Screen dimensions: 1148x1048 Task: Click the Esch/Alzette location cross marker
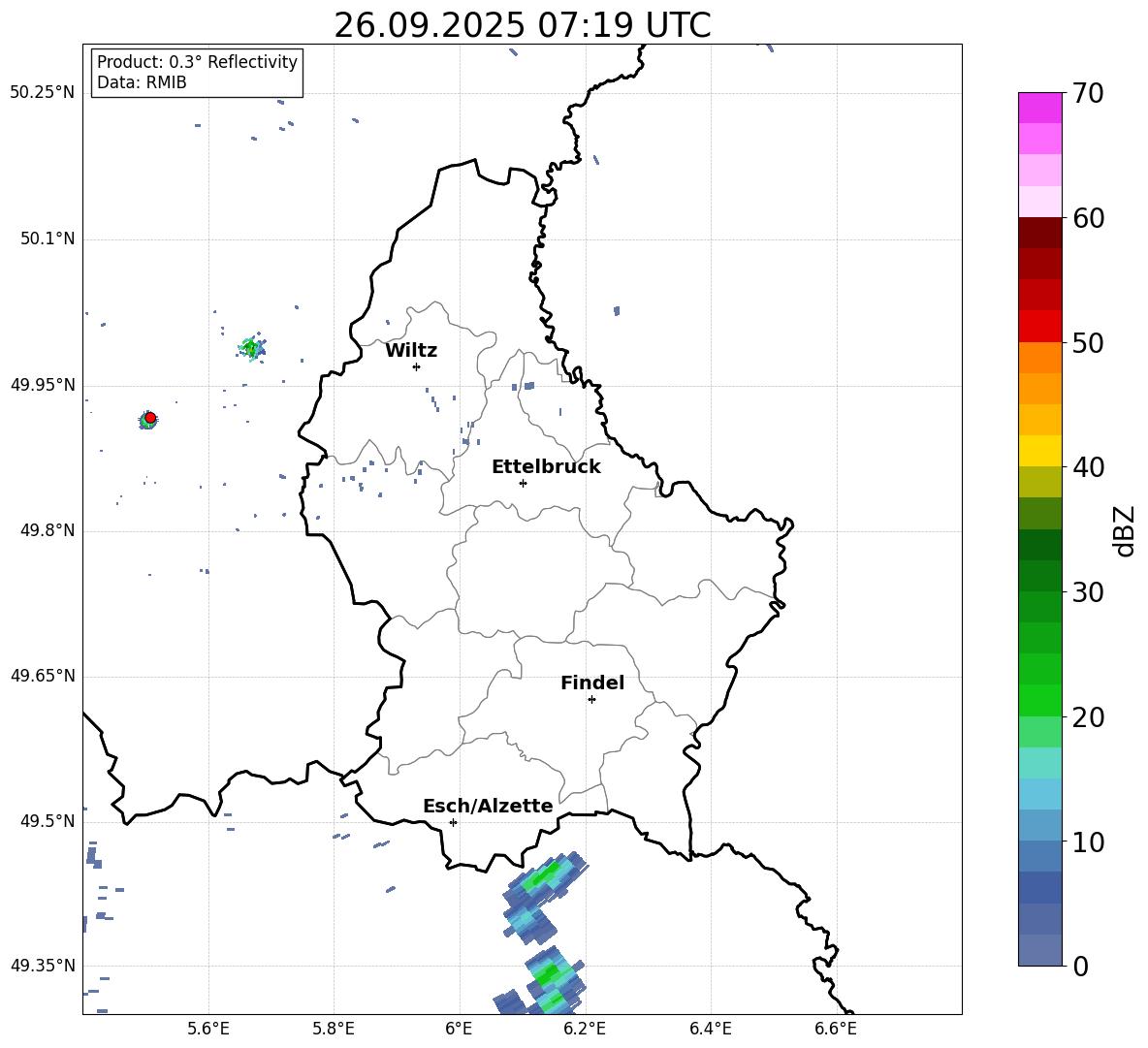tap(453, 822)
